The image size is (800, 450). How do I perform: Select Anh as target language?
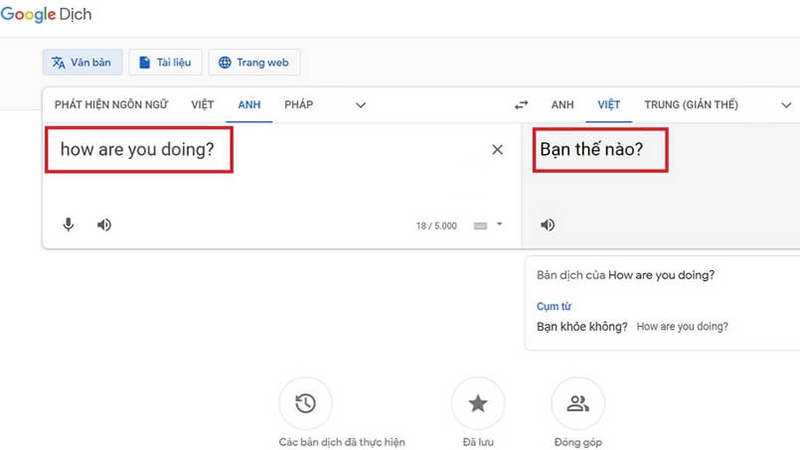click(562, 105)
